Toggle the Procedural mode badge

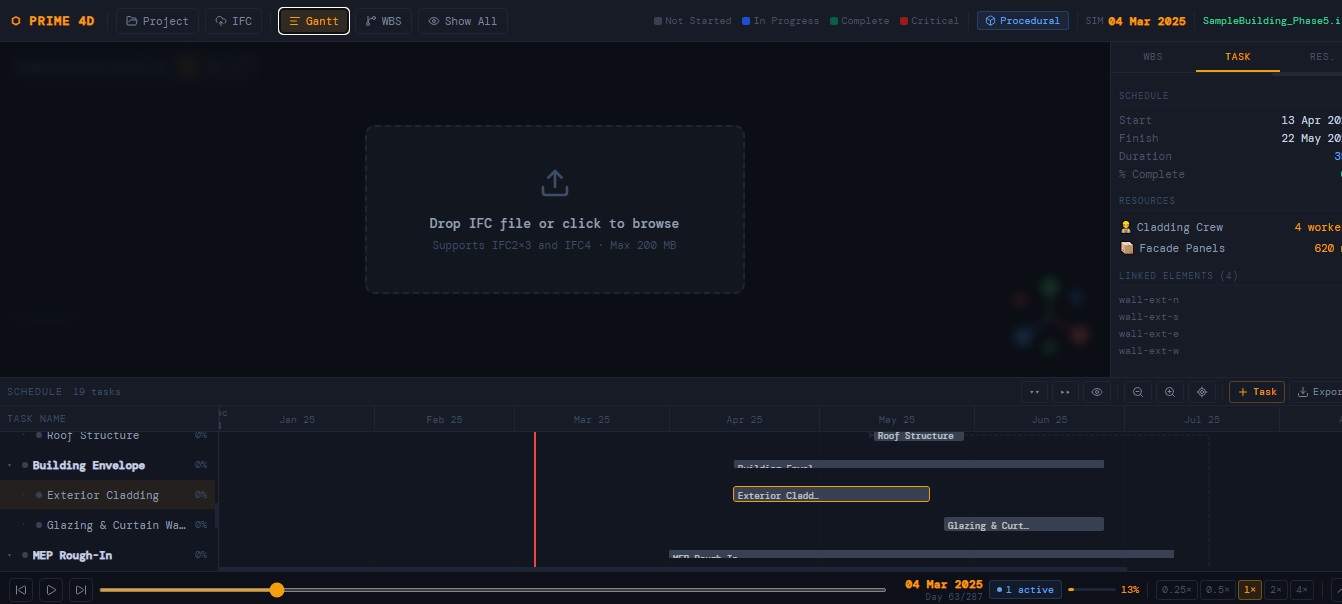pyautogui.click(x=1023, y=21)
